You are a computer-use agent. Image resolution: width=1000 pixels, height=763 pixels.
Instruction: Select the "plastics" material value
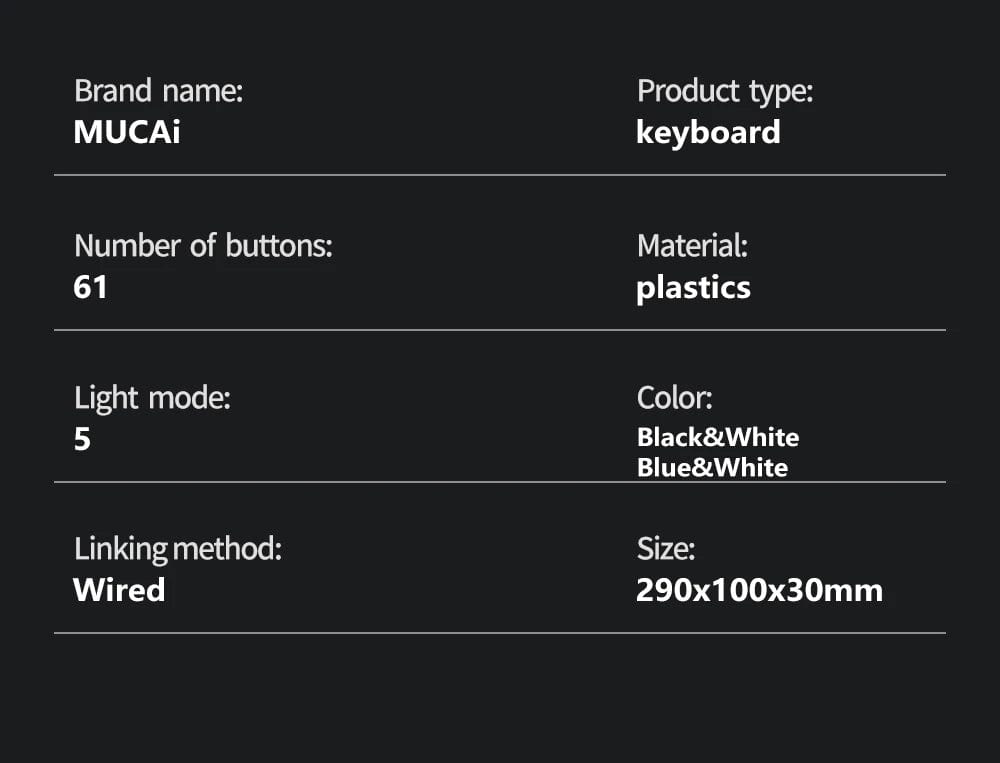click(x=693, y=288)
